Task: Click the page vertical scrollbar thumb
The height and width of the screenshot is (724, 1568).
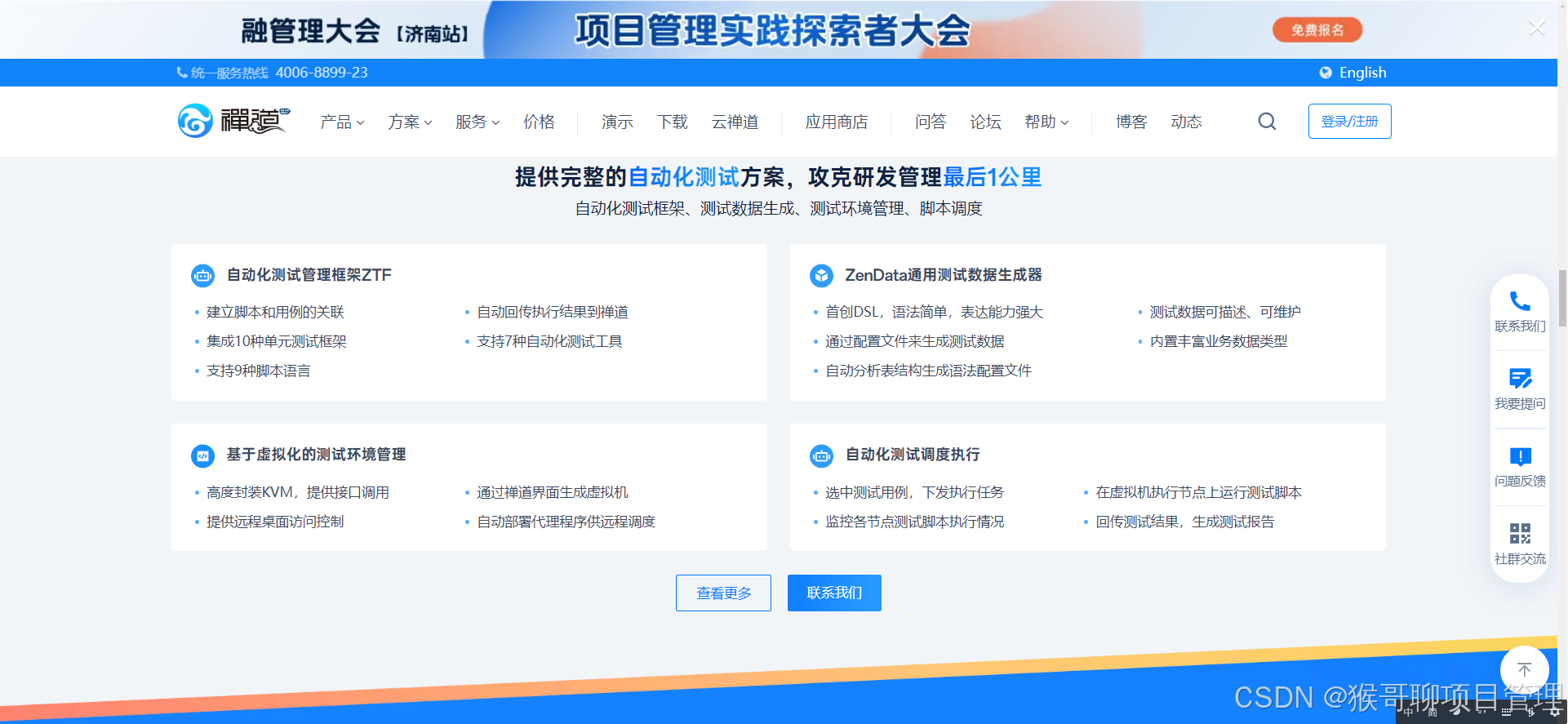Action: click(1562, 299)
